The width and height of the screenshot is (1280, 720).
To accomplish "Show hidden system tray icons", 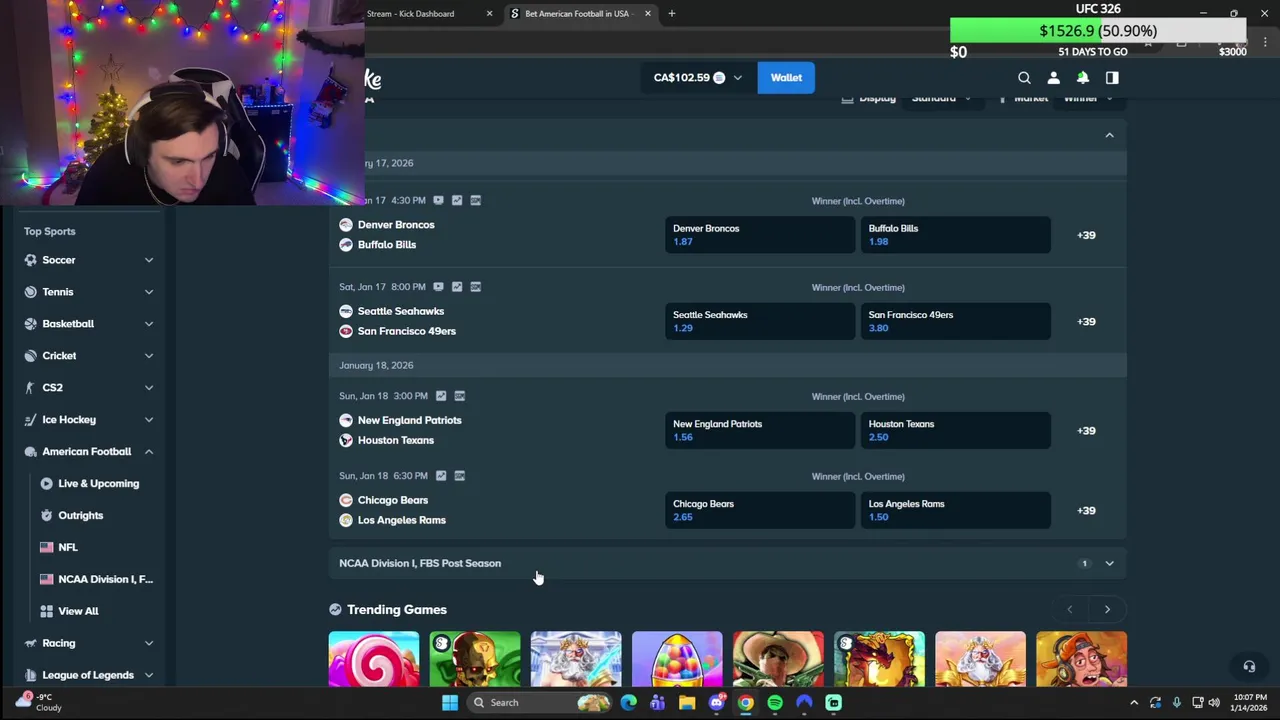I will point(1134,702).
